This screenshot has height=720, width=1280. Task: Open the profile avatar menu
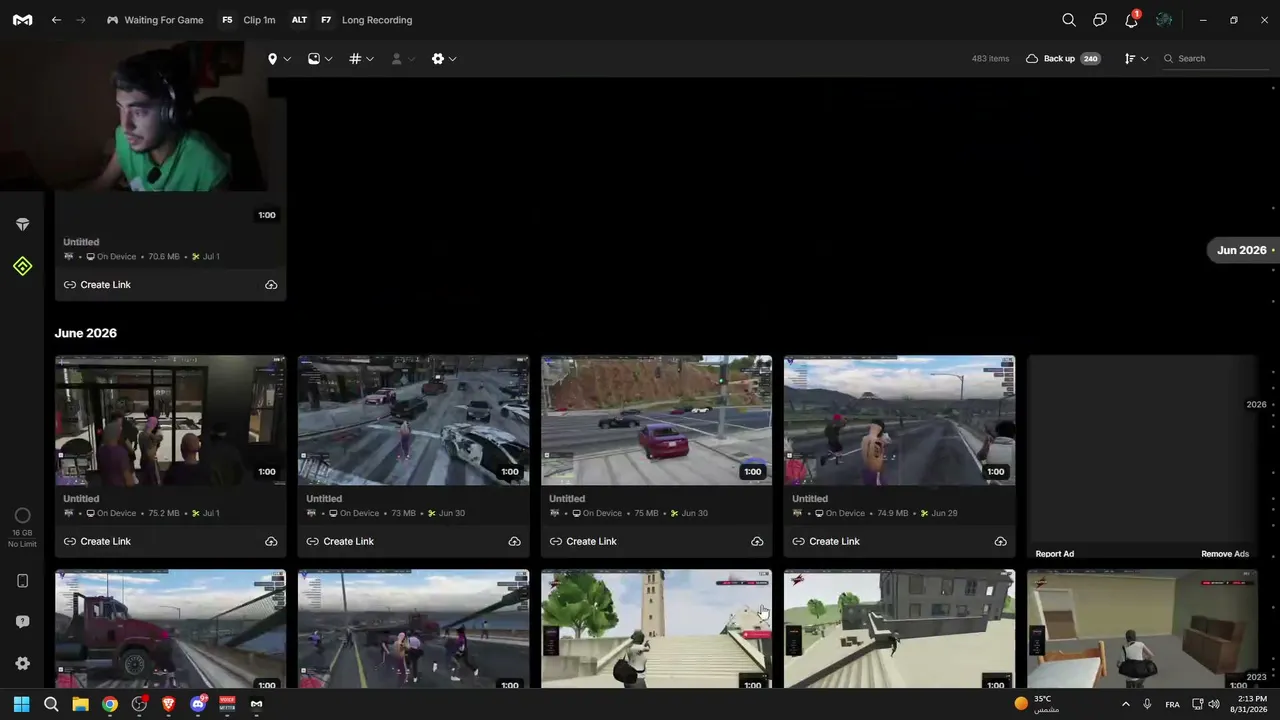click(1164, 20)
